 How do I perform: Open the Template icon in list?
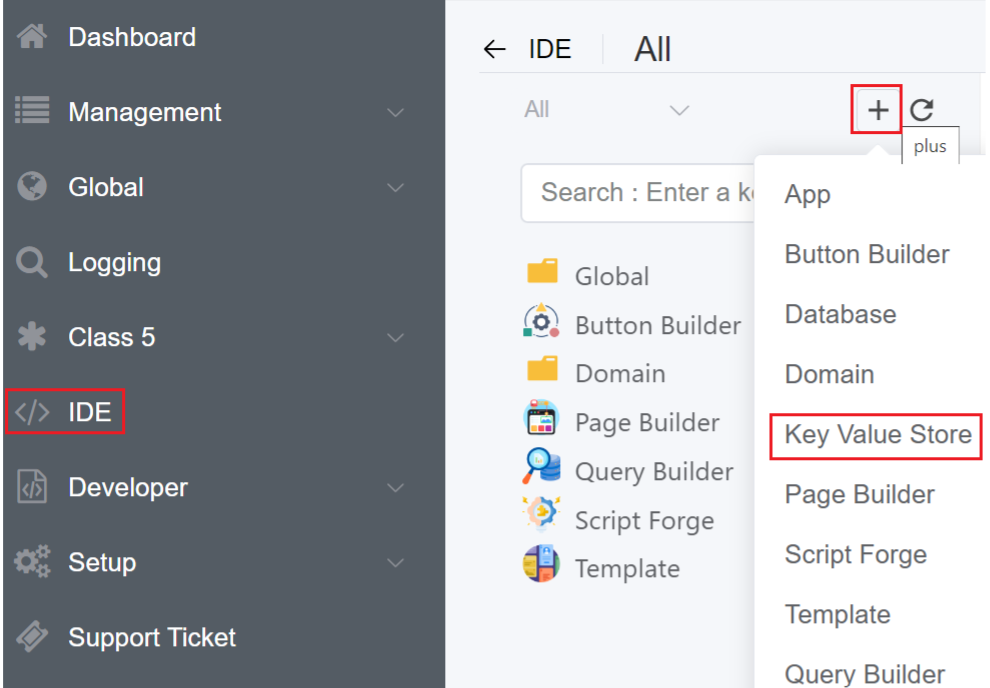[541, 565]
